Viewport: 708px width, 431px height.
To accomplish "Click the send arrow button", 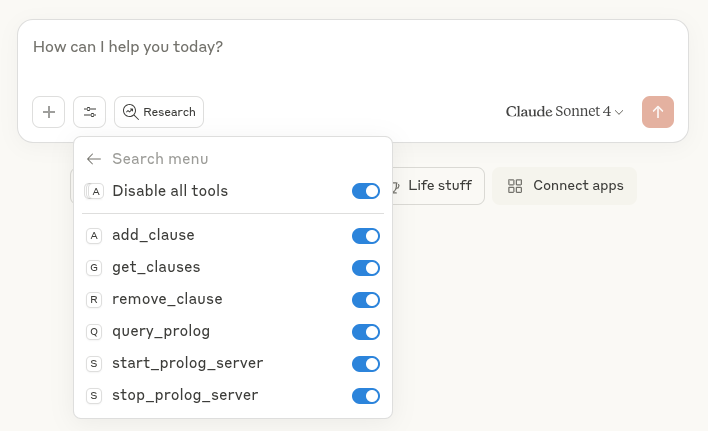I will (658, 112).
